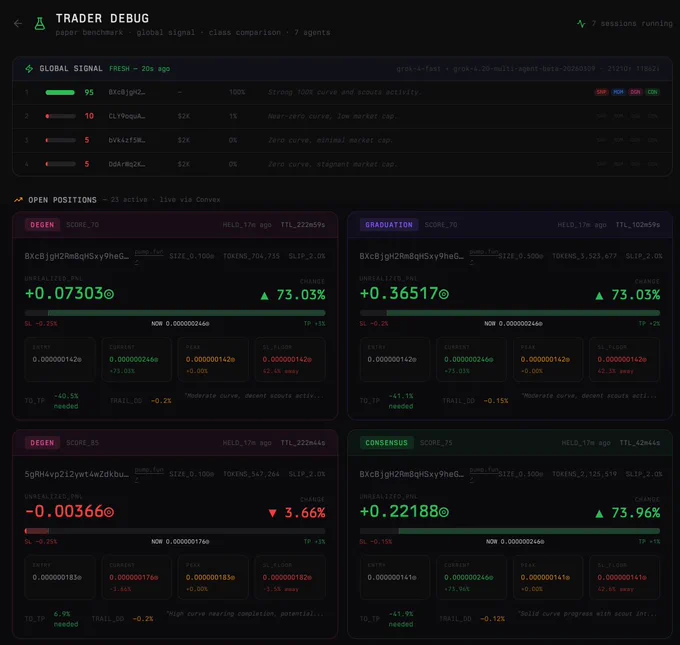680x645 pixels.
Task: Click the score bar in bVk4zf5W row
Action: (x=60, y=140)
